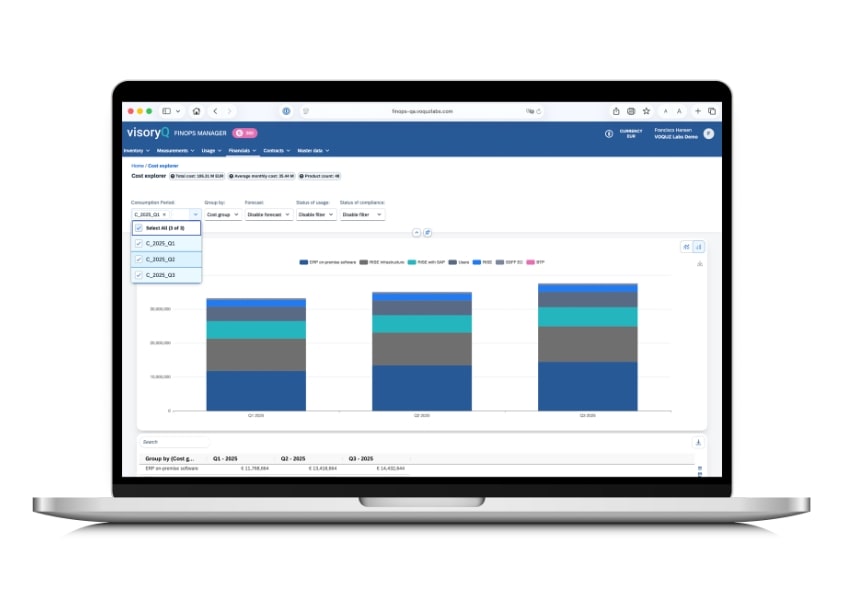Open the Group by Cost group dropdown
Viewport: 844px width, 589px height.
[222, 215]
